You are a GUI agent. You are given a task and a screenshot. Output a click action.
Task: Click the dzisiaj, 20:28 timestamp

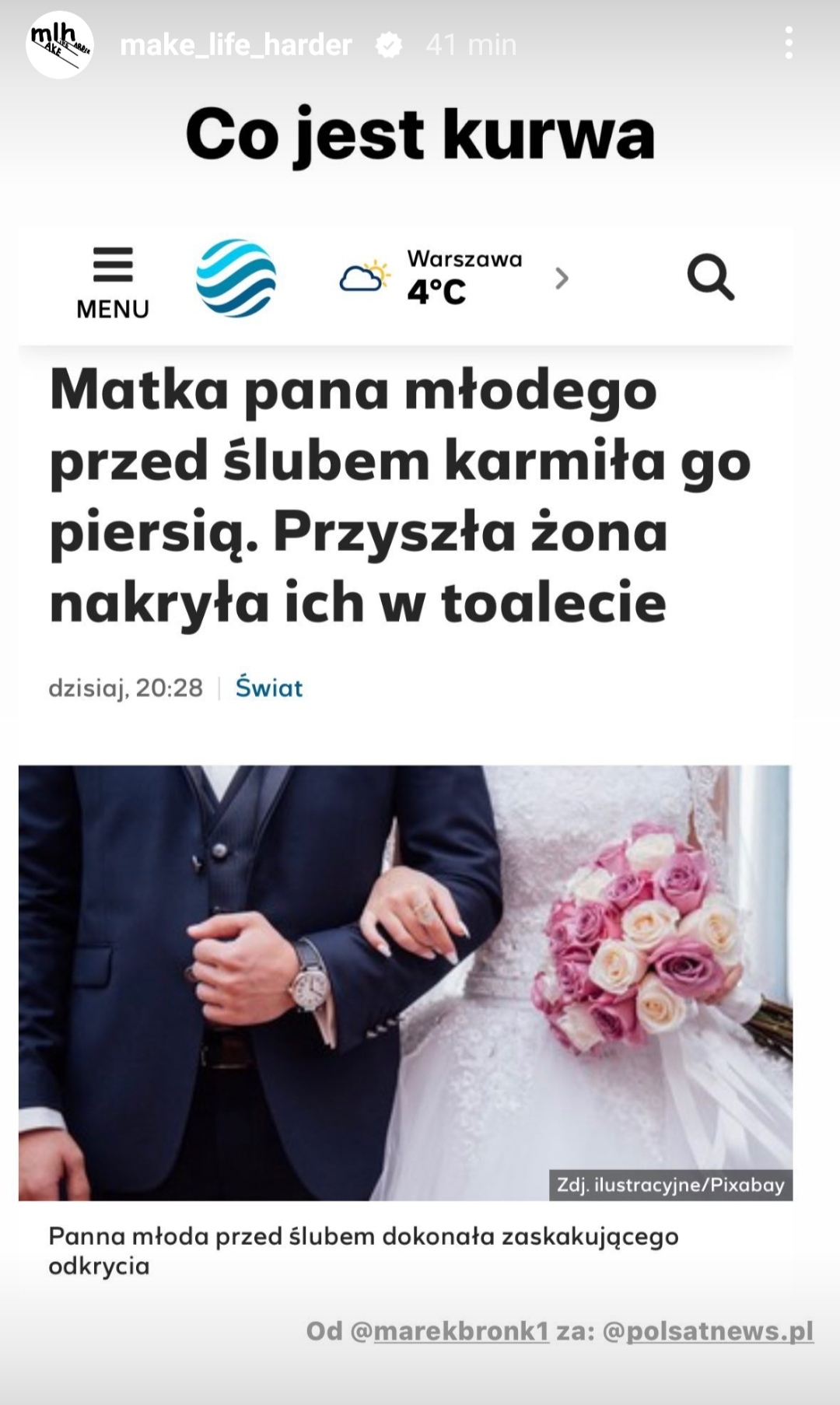(126, 688)
